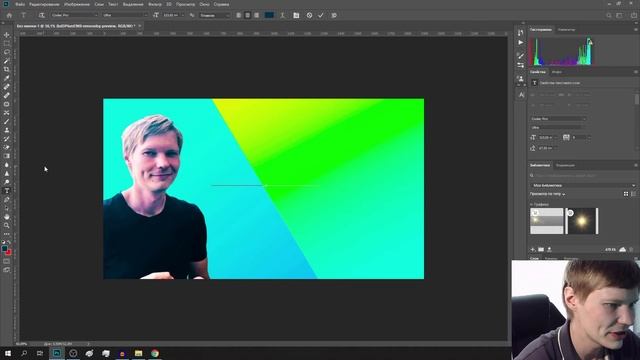Click the Home icon in options bar
This screenshot has width=640, height=360.
[x=9, y=15]
